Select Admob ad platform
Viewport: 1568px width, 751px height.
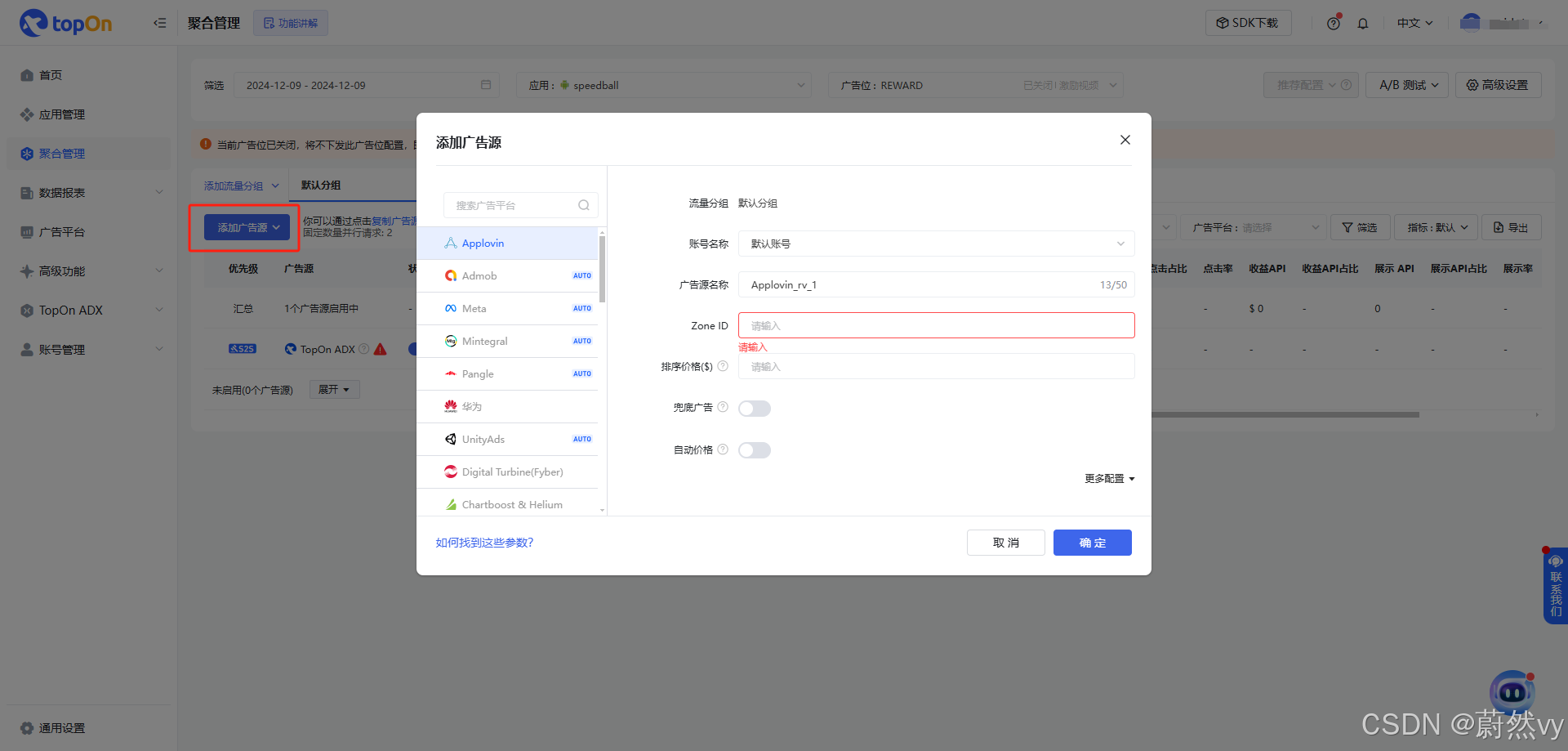point(507,276)
